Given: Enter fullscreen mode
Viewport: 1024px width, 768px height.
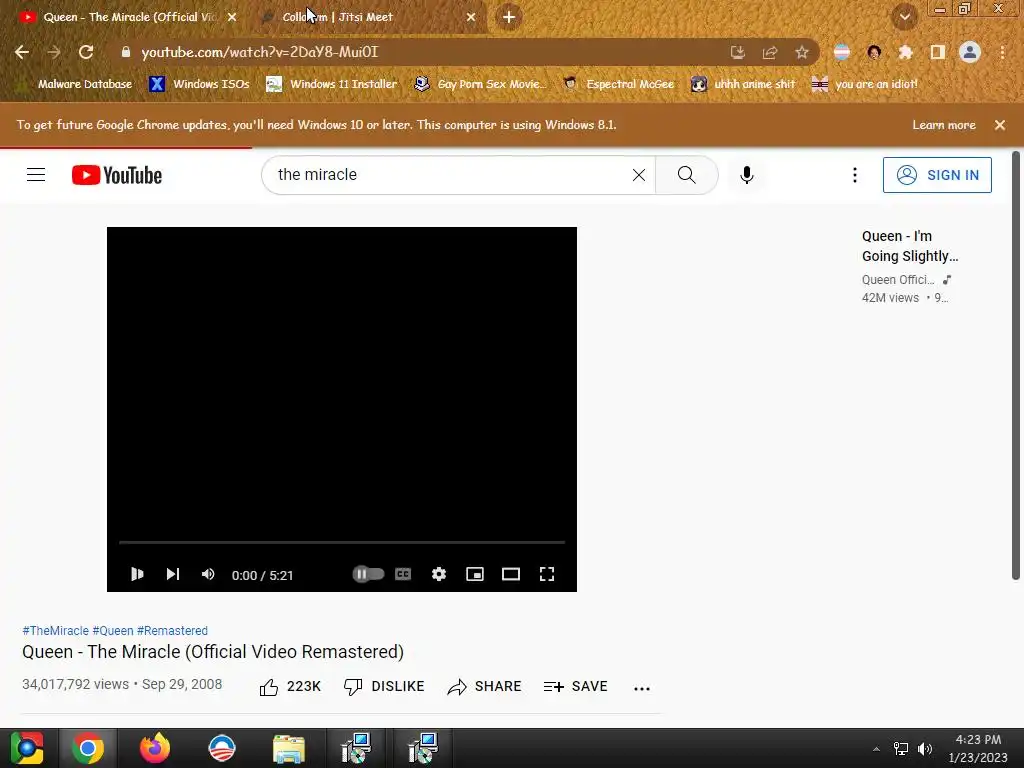Looking at the screenshot, I should [x=547, y=574].
